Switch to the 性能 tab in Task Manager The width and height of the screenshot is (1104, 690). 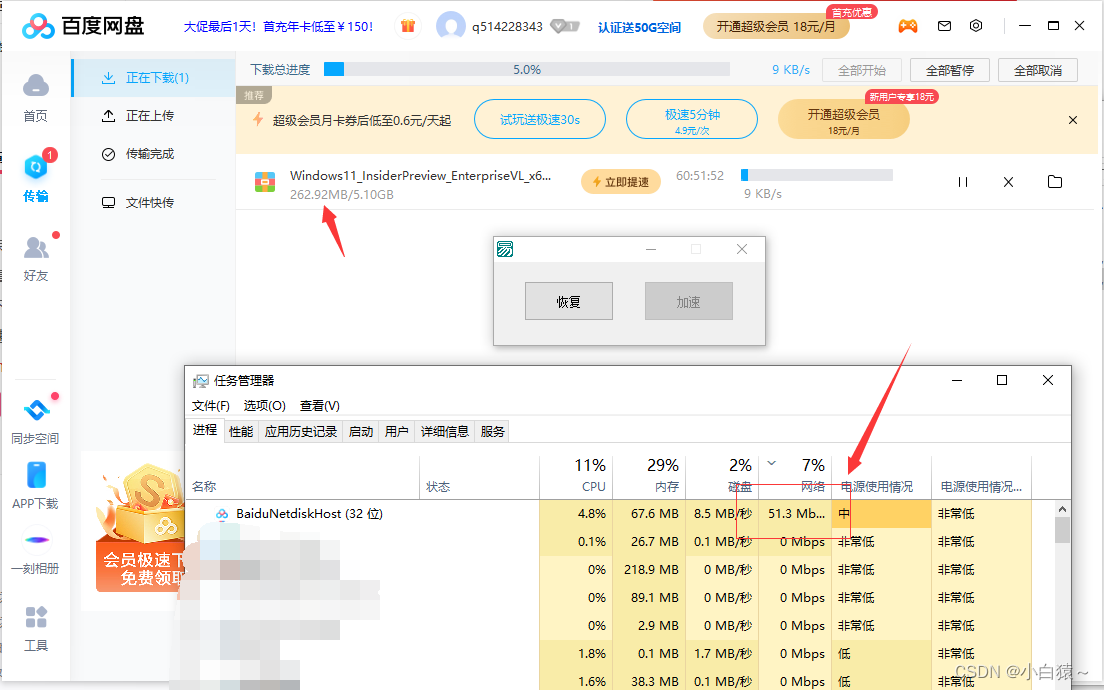pos(241,432)
